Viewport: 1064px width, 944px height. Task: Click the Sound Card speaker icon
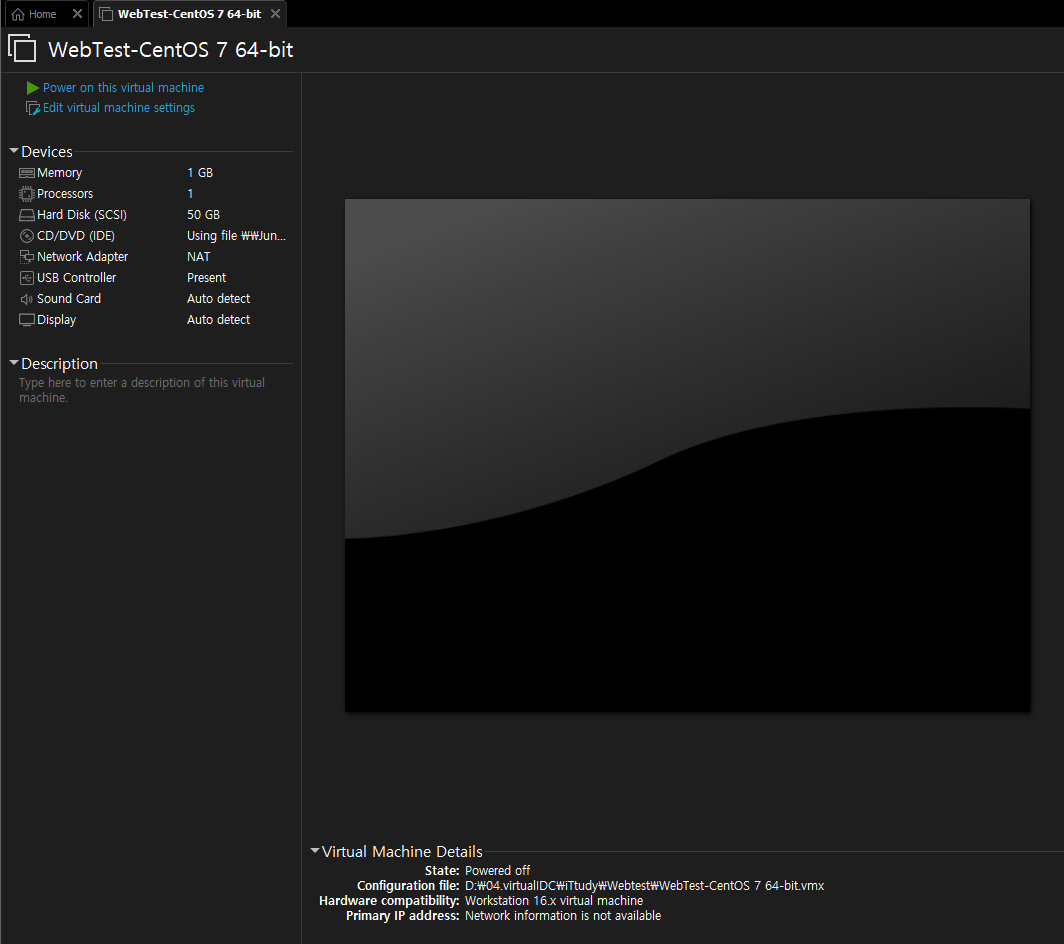tap(26, 299)
